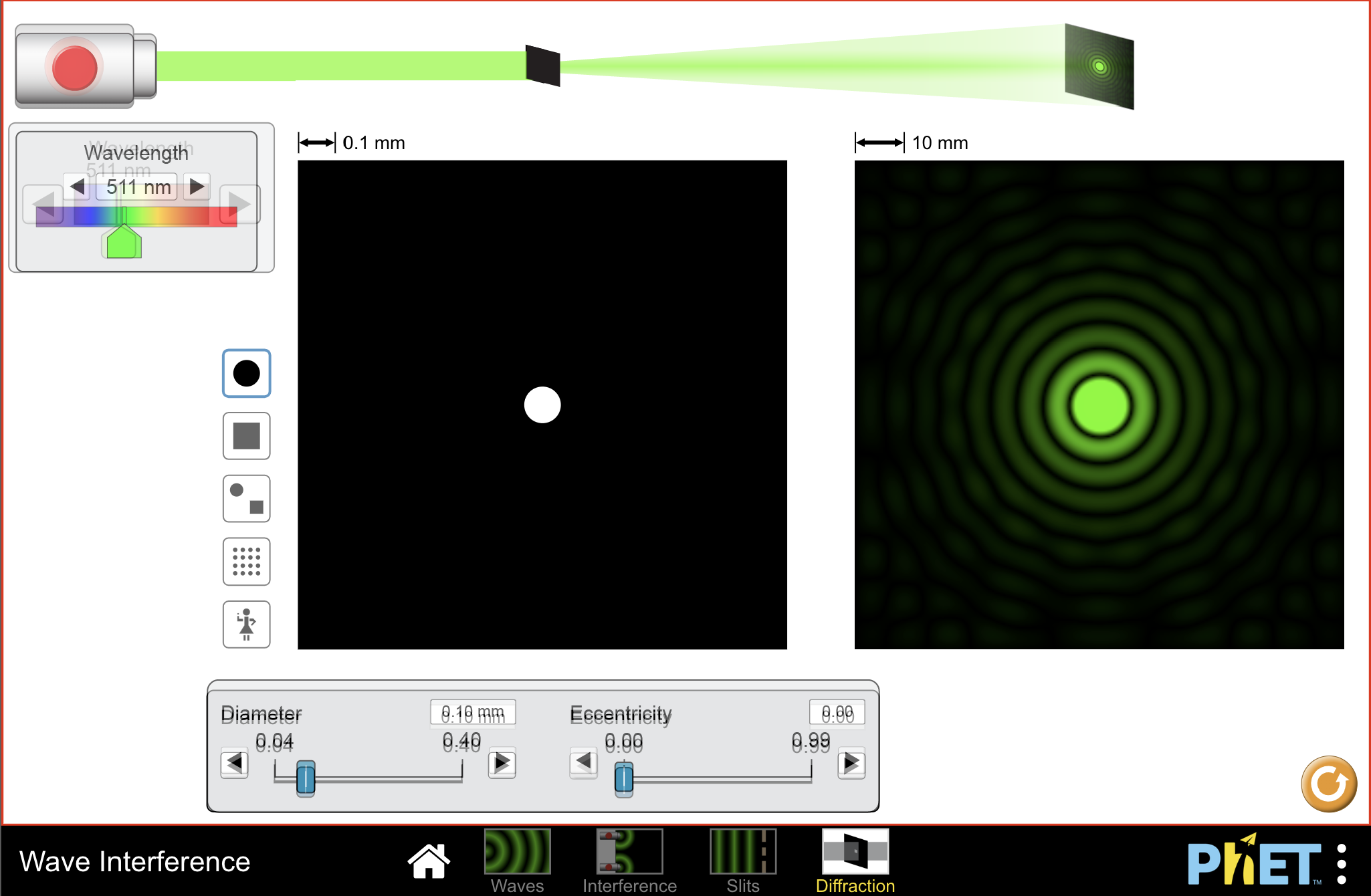Select the person-shaped aperture
The image size is (1371, 896).
(x=246, y=624)
